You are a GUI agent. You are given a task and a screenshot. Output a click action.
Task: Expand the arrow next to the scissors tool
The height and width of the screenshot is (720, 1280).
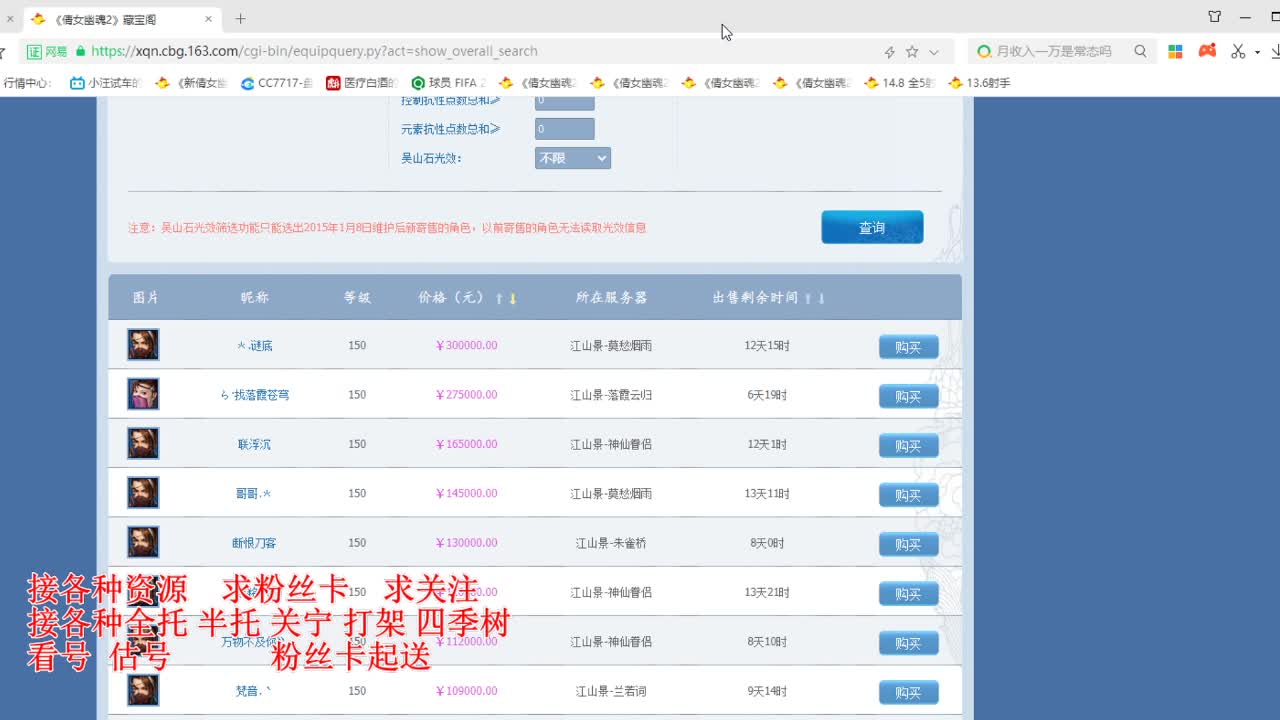coord(1257,50)
